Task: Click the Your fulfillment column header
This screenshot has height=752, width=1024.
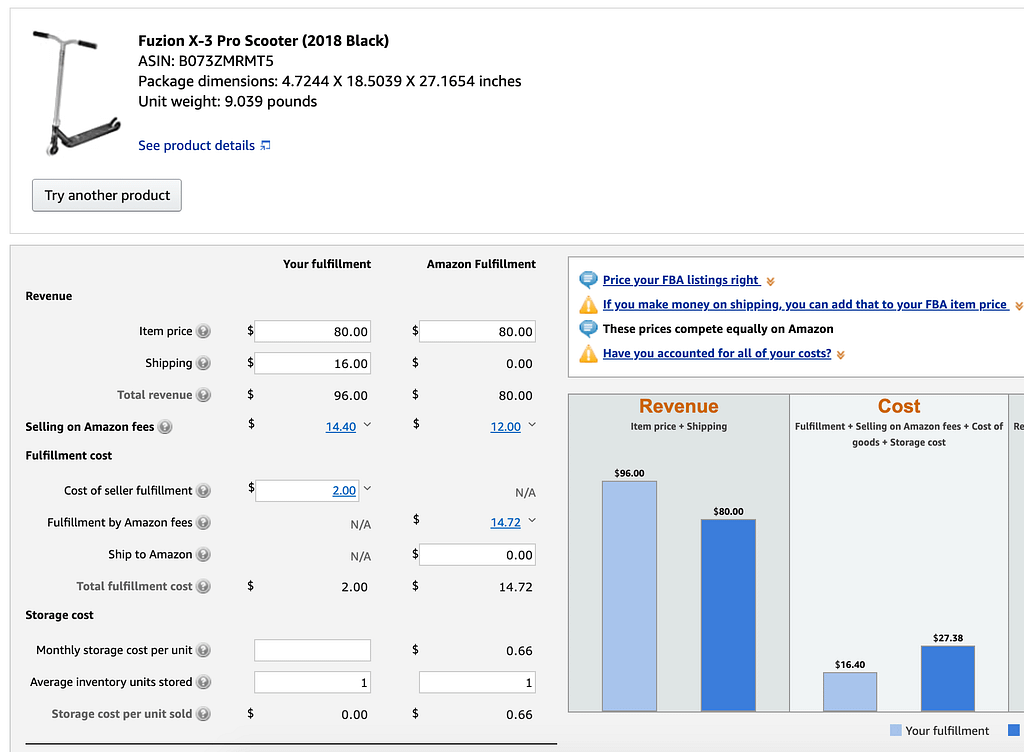Action: (327, 264)
